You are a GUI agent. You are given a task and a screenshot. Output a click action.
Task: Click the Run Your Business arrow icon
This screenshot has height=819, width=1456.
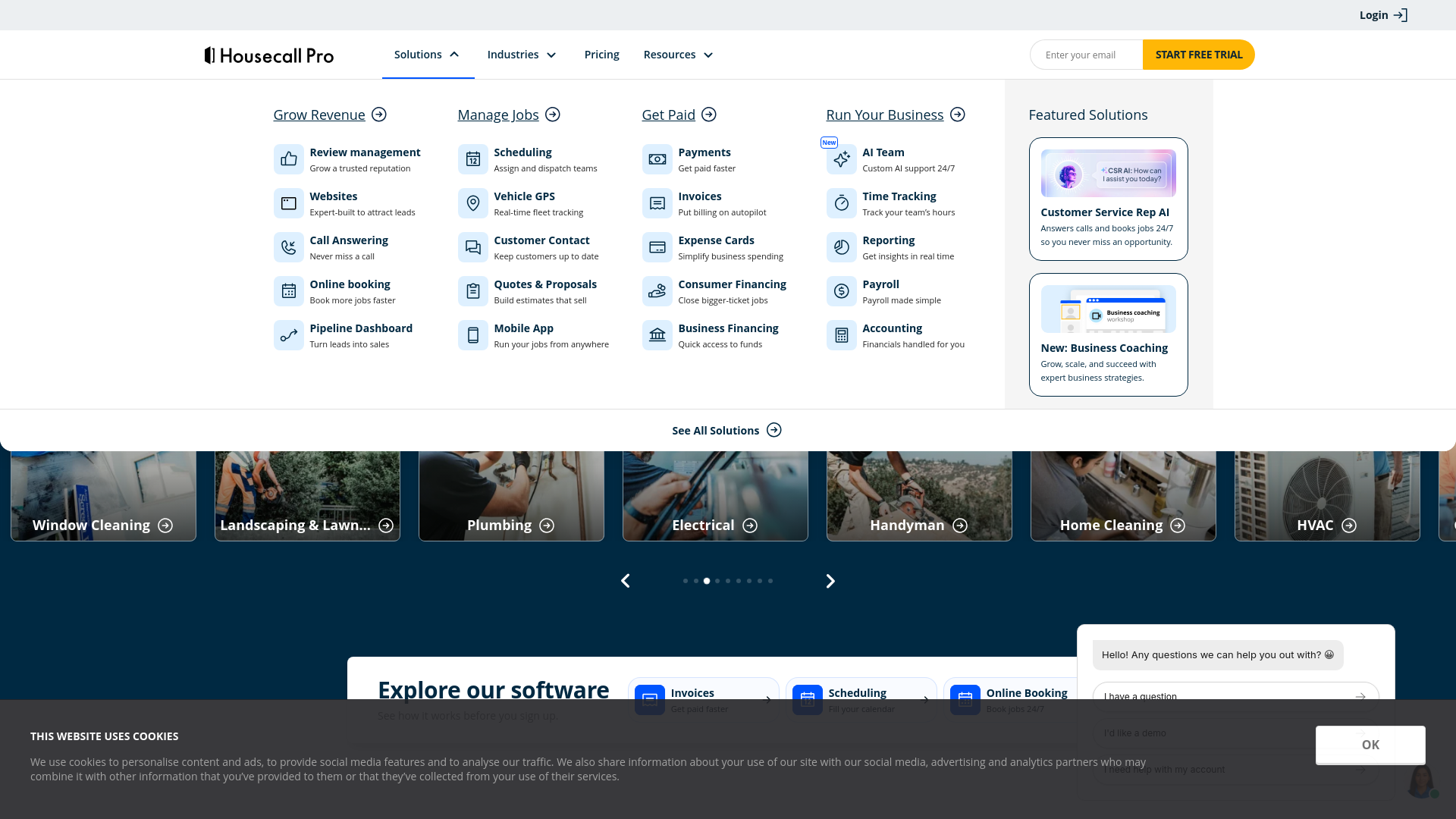tap(958, 115)
